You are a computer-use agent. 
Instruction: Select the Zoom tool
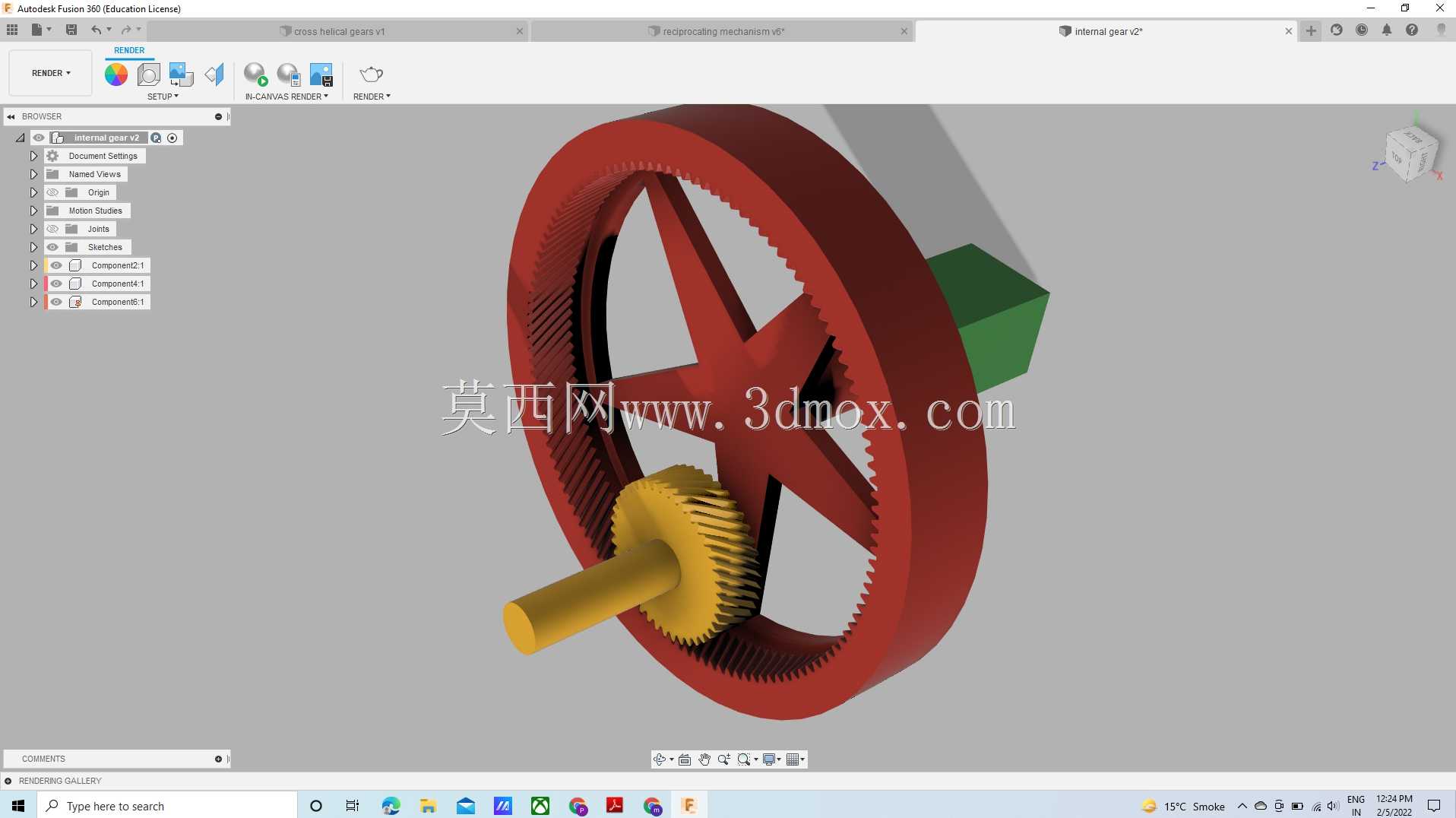[x=724, y=759]
